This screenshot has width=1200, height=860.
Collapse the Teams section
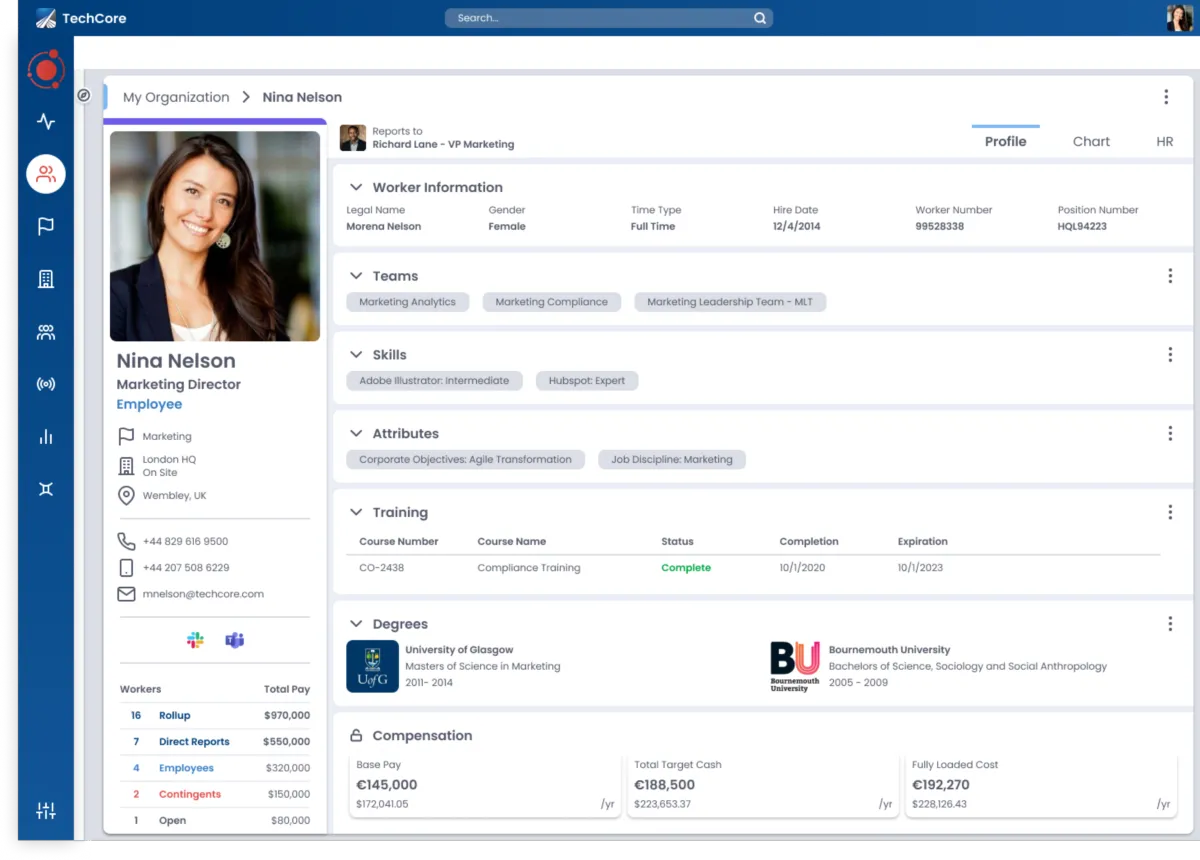355,276
